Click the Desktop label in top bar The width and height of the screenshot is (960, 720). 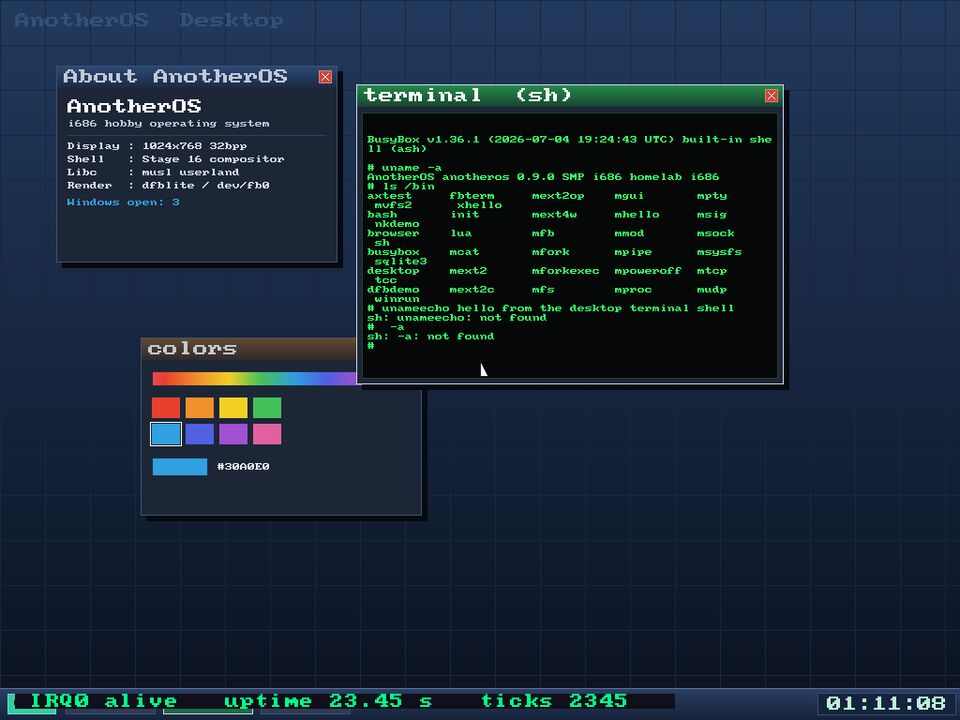pyautogui.click(x=231, y=20)
